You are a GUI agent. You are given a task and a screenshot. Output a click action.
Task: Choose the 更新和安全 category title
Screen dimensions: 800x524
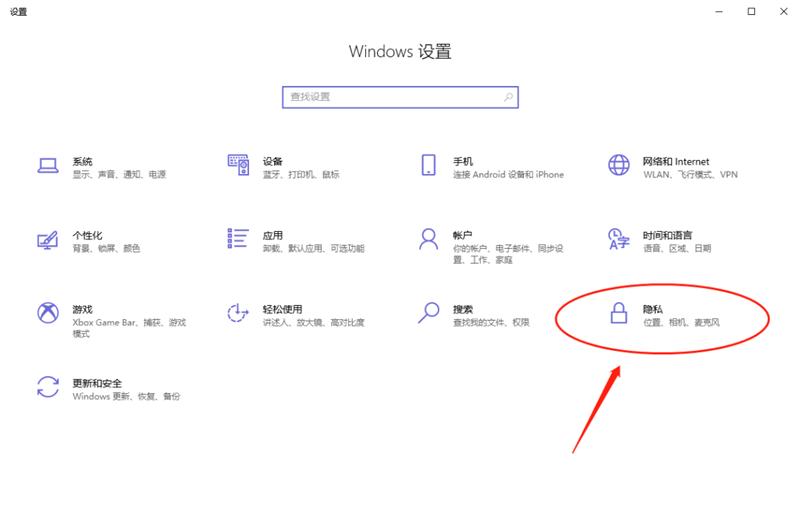coord(97,384)
